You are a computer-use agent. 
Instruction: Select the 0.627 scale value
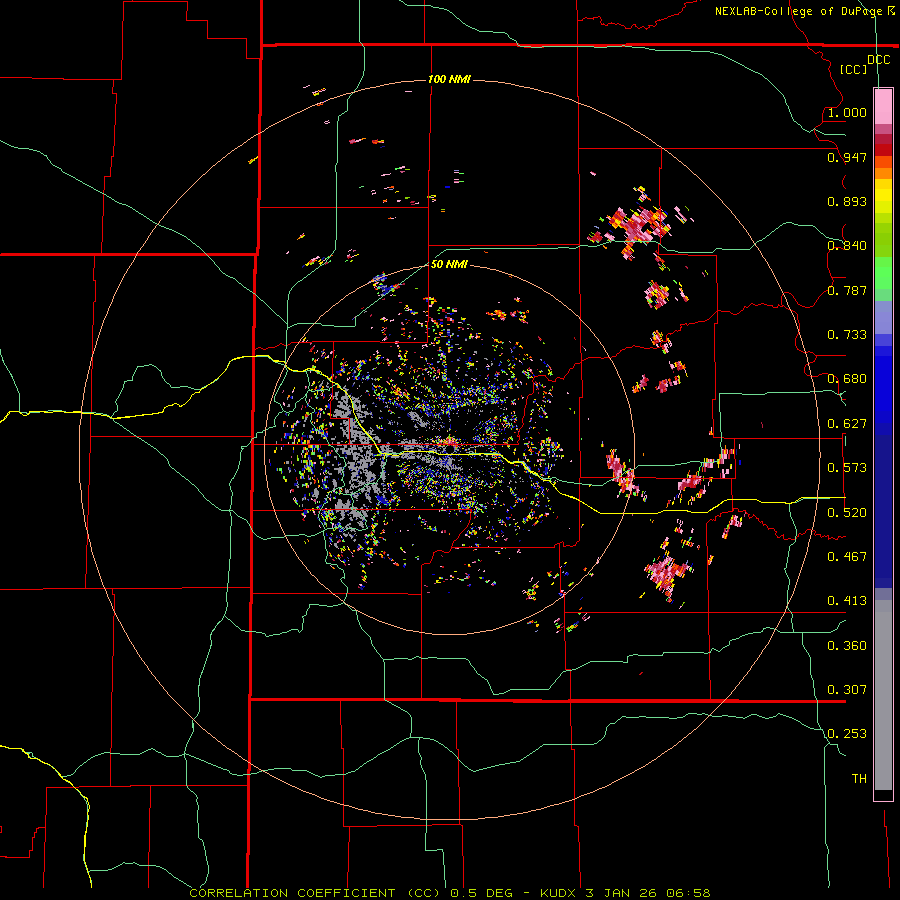coord(847,424)
